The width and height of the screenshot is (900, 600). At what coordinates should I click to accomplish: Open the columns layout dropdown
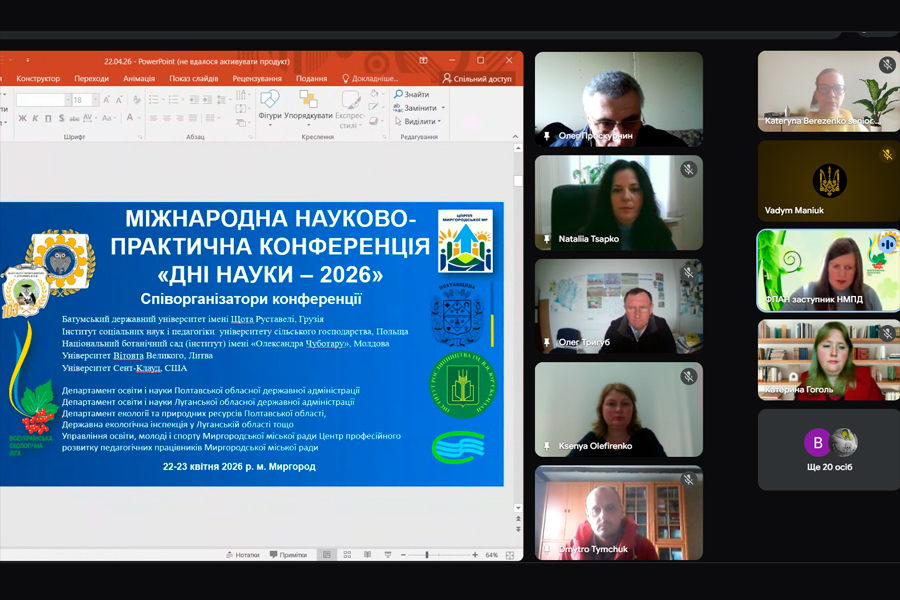(x=213, y=118)
